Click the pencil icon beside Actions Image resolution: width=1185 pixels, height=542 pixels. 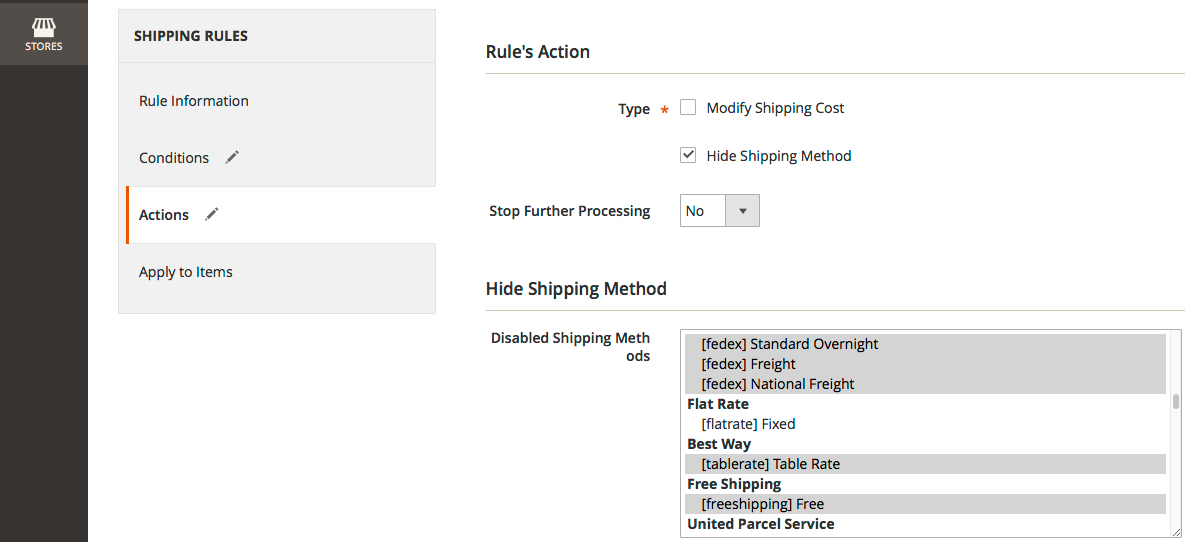pos(211,214)
